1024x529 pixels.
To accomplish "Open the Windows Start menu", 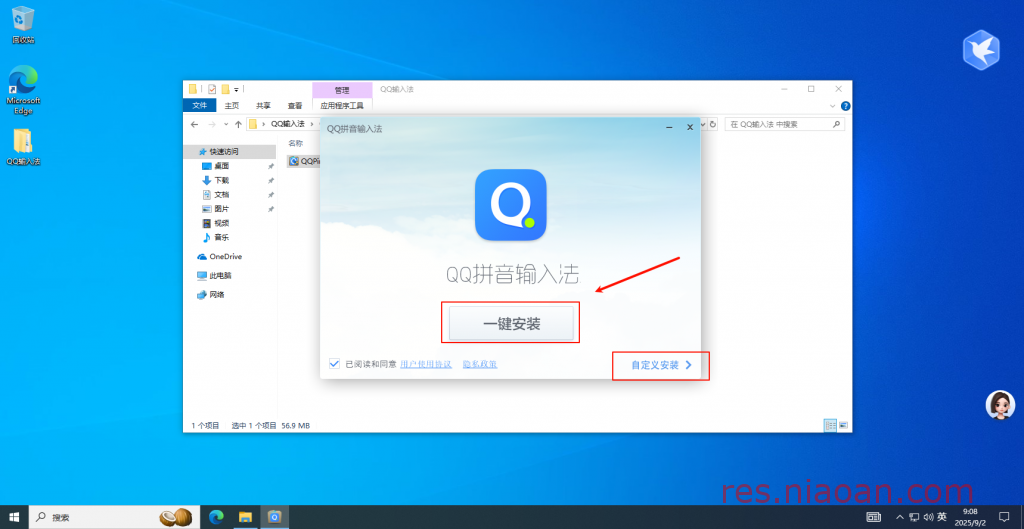I will 14,517.
